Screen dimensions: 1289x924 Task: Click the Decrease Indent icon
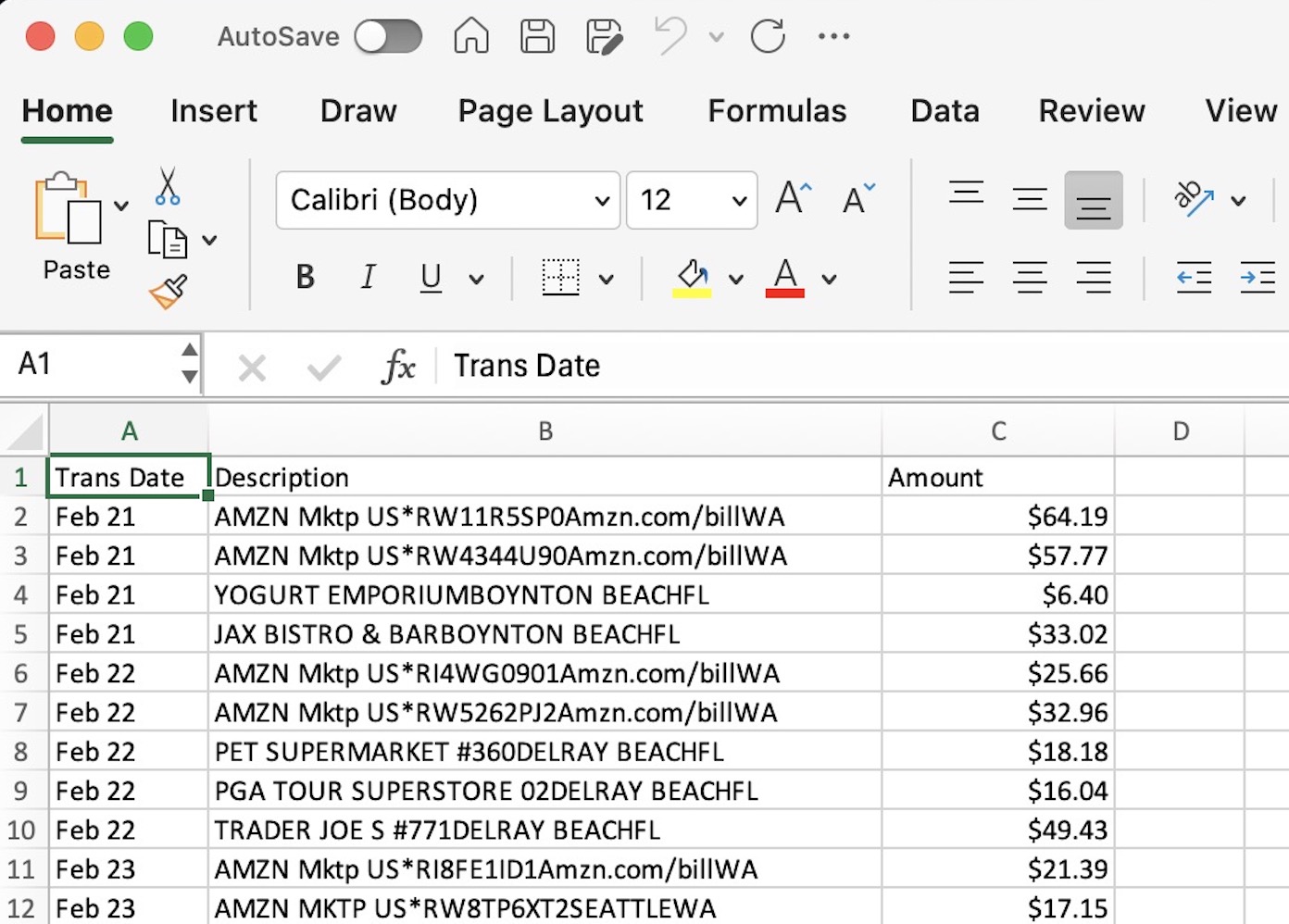[x=1194, y=278]
